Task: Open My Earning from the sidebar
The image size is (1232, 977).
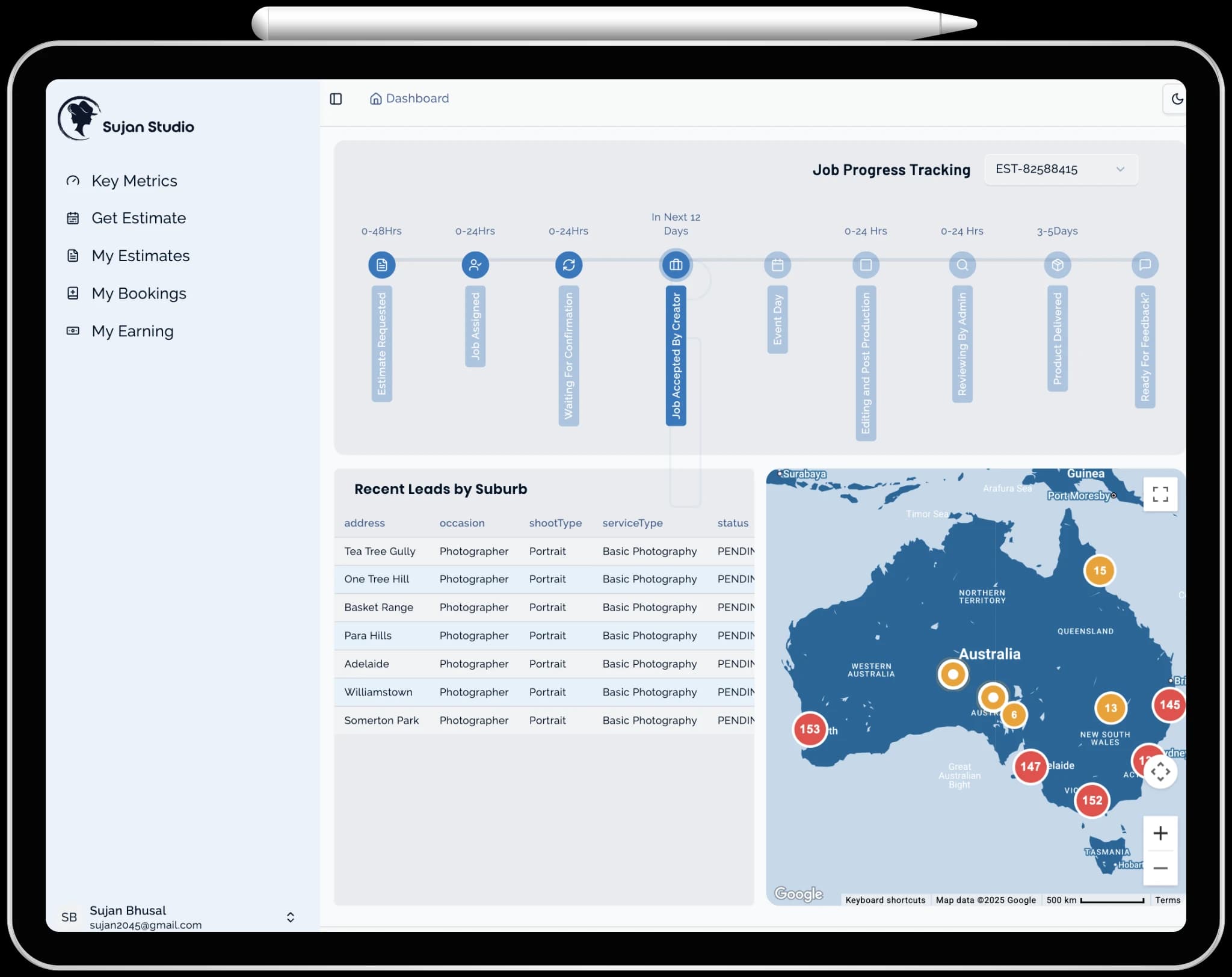Action: pyautogui.click(x=132, y=331)
